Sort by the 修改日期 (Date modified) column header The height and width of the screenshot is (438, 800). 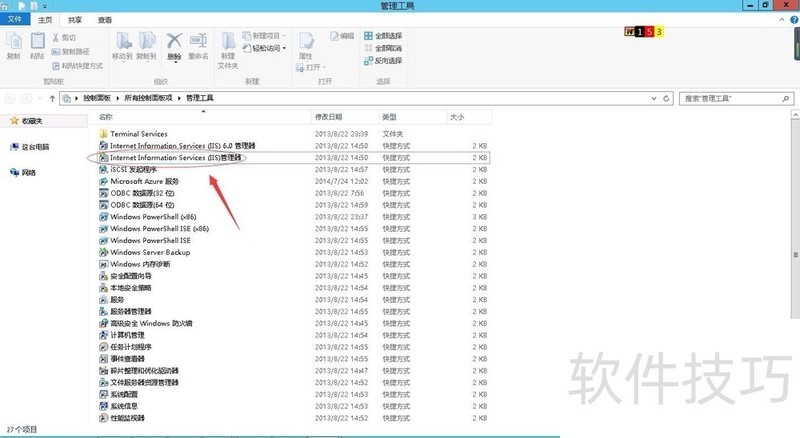pyautogui.click(x=345, y=117)
